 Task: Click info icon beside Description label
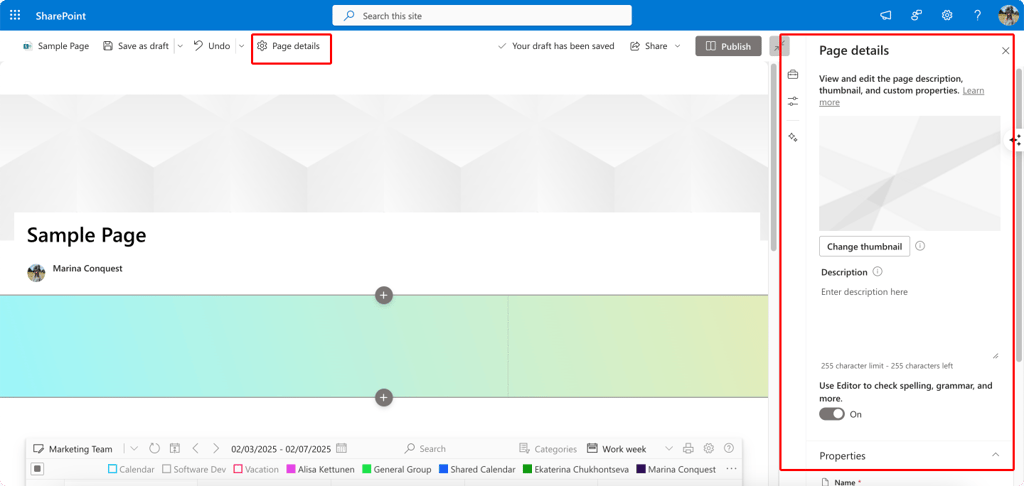[x=878, y=272]
